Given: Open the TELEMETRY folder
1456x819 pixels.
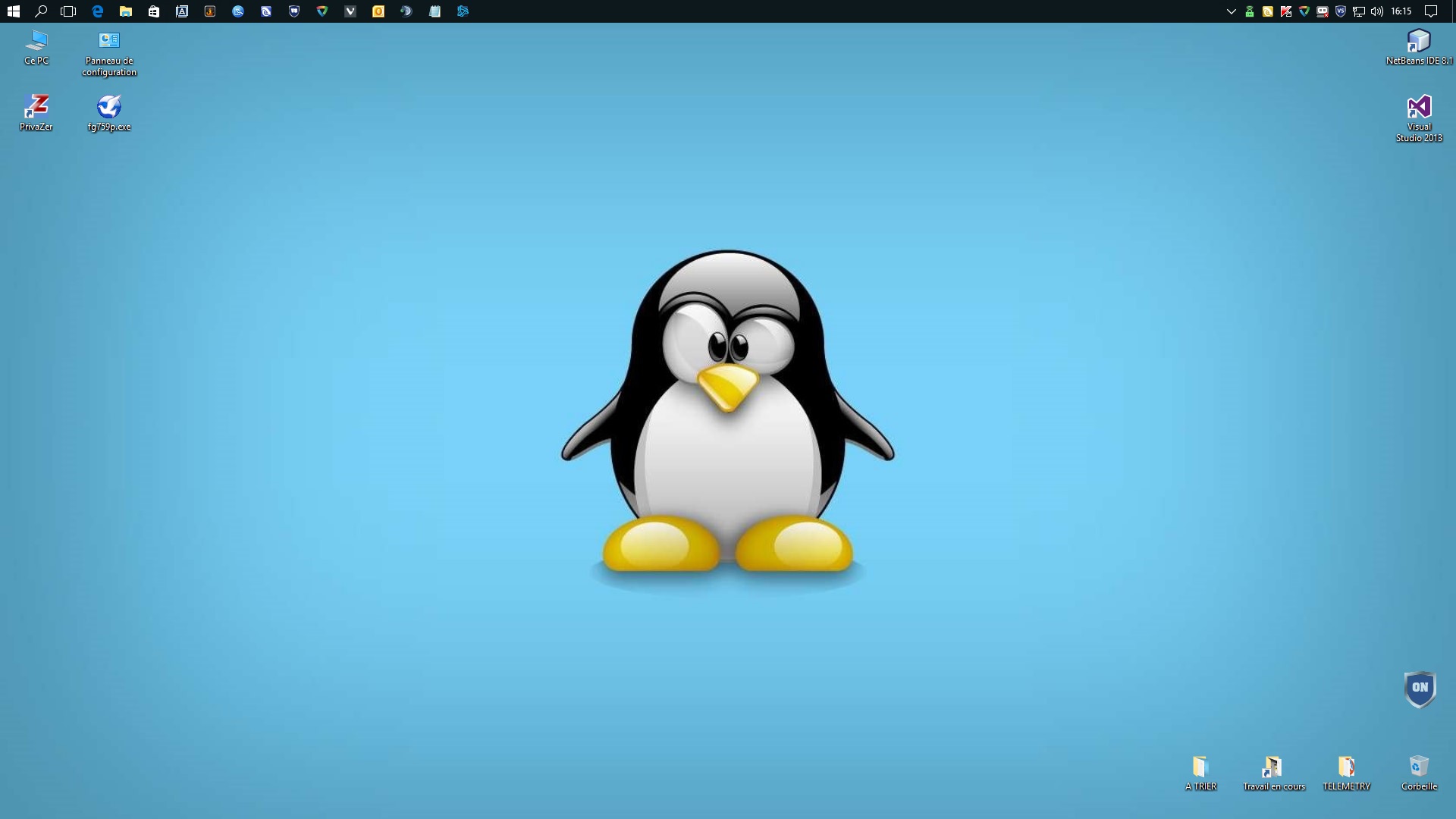Looking at the screenshot, I should (x=1346, y=767).
